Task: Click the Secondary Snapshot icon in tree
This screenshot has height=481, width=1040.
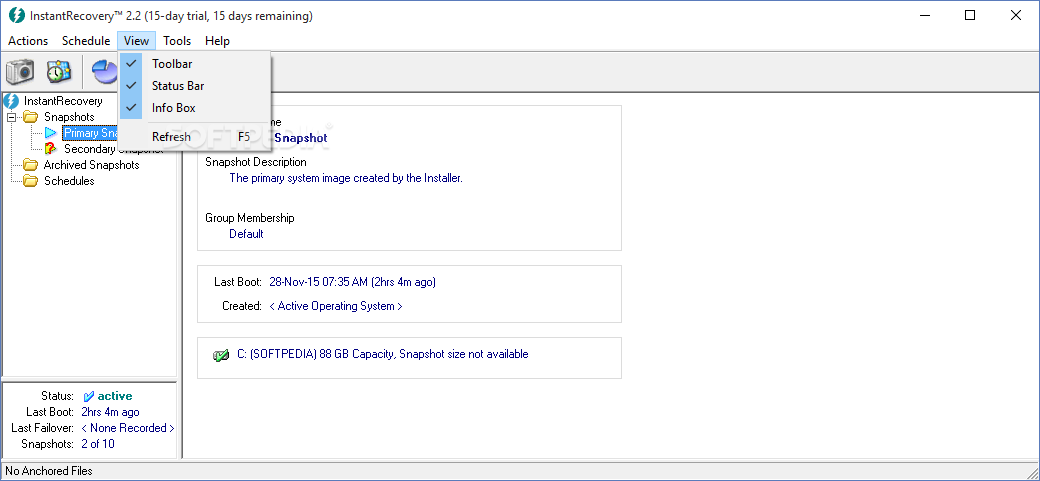Action: (50, 149)
